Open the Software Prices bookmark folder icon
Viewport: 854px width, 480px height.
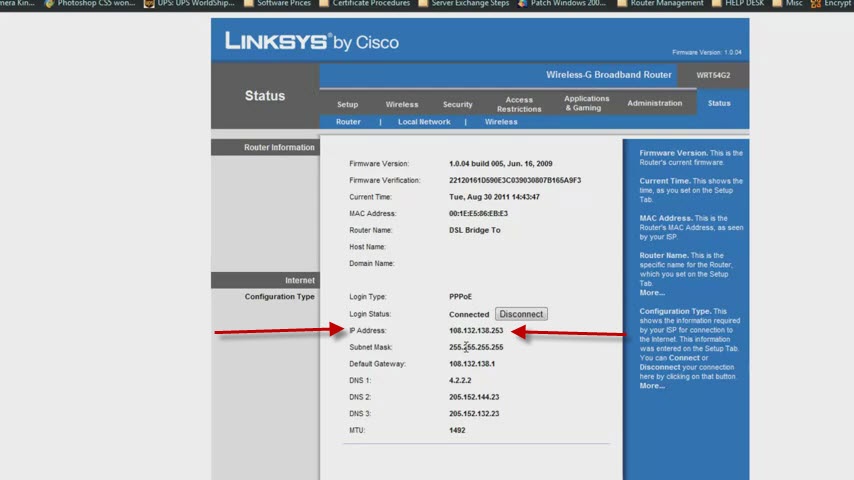click(249, 3)
